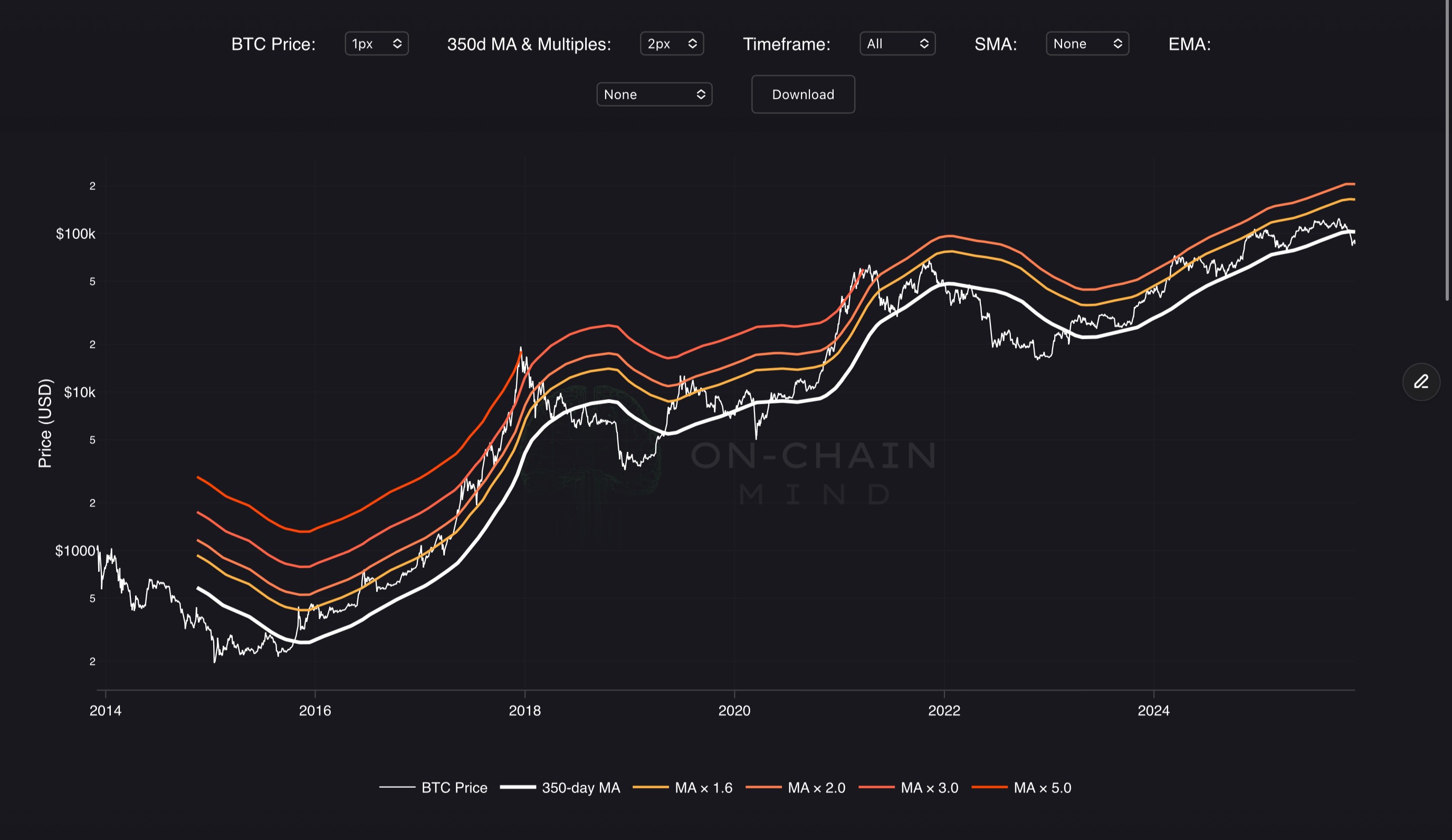Viewport: 1452px width, 840px height.
Task: Click the MA × 5.0 red line swatch
Action: (x=989, y=787)
